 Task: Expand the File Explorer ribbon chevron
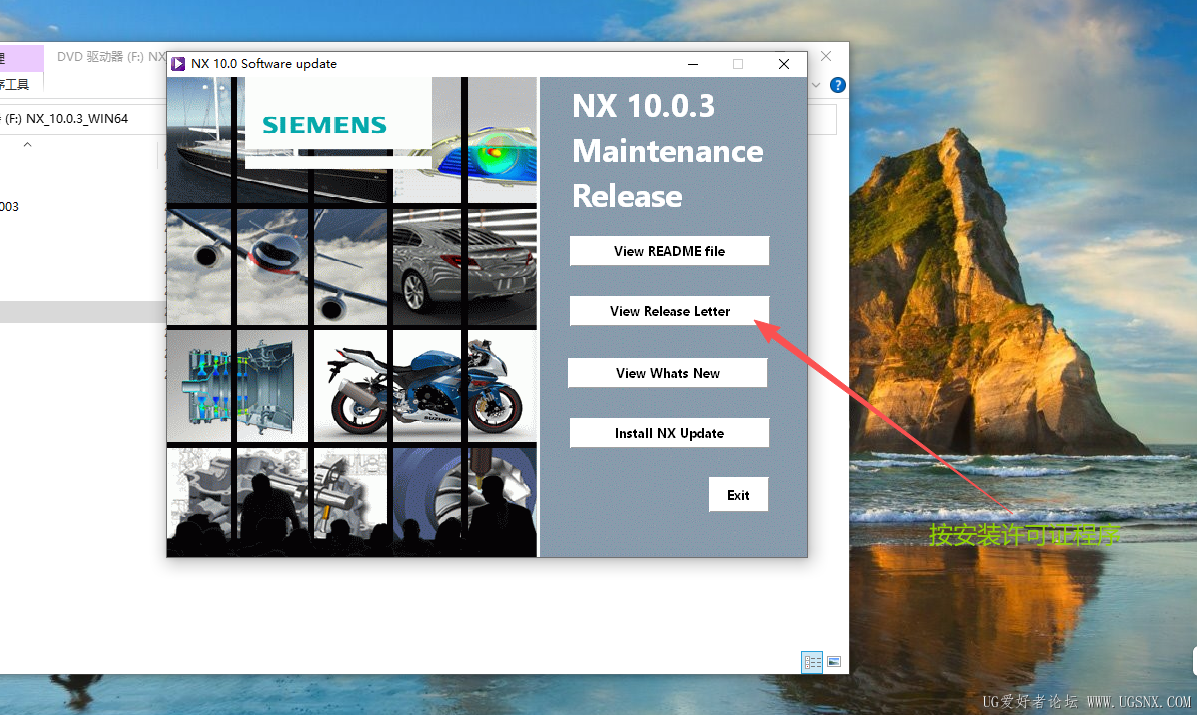[816, 85]
